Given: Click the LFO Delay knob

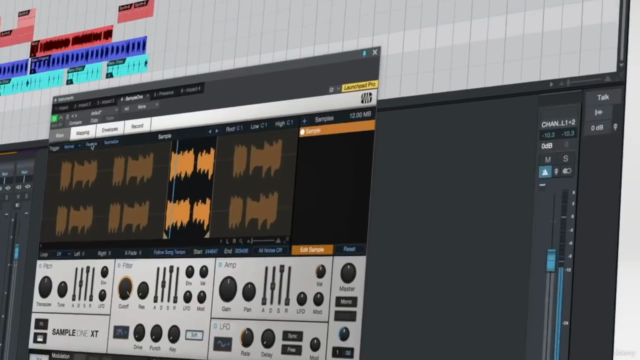Looking at the screenshot, I should [x=268, y=339].
